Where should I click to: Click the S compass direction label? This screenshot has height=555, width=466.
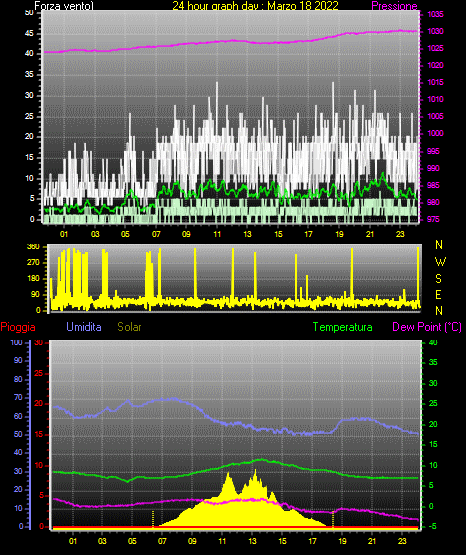tap(438, 279)
